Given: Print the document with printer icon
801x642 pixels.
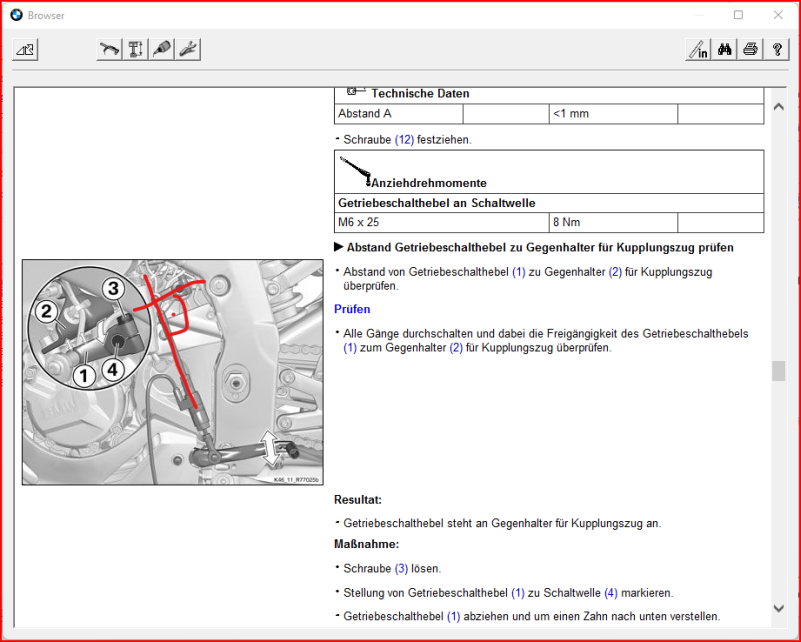Looking at the screenshot, I should click(750, 49).
